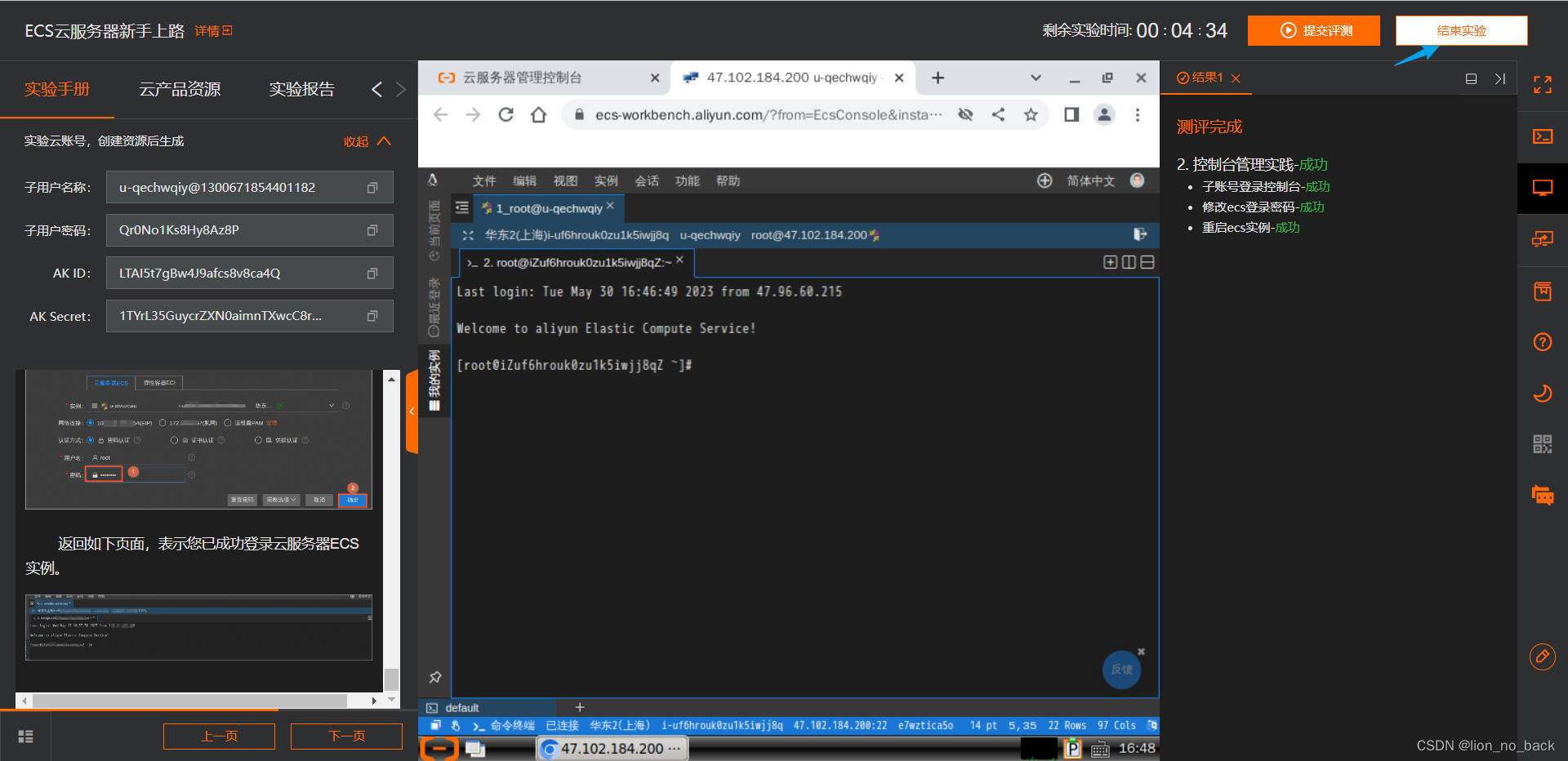Split terminal vertically with the column layout icon
Image resolution: width=1568 pixels, height=761 pixels.
point(1129,262)
